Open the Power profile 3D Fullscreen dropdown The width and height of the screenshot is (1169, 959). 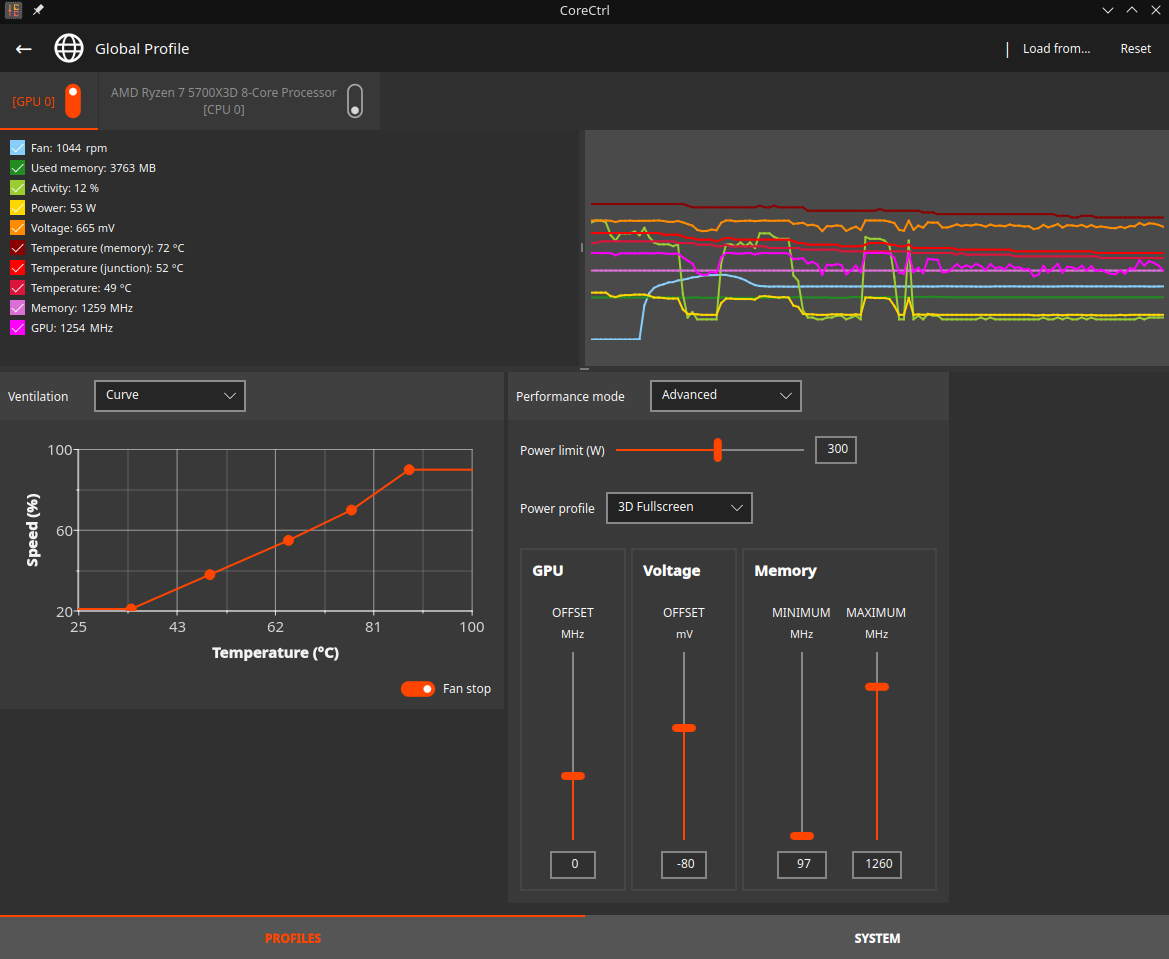click(678, 507)
